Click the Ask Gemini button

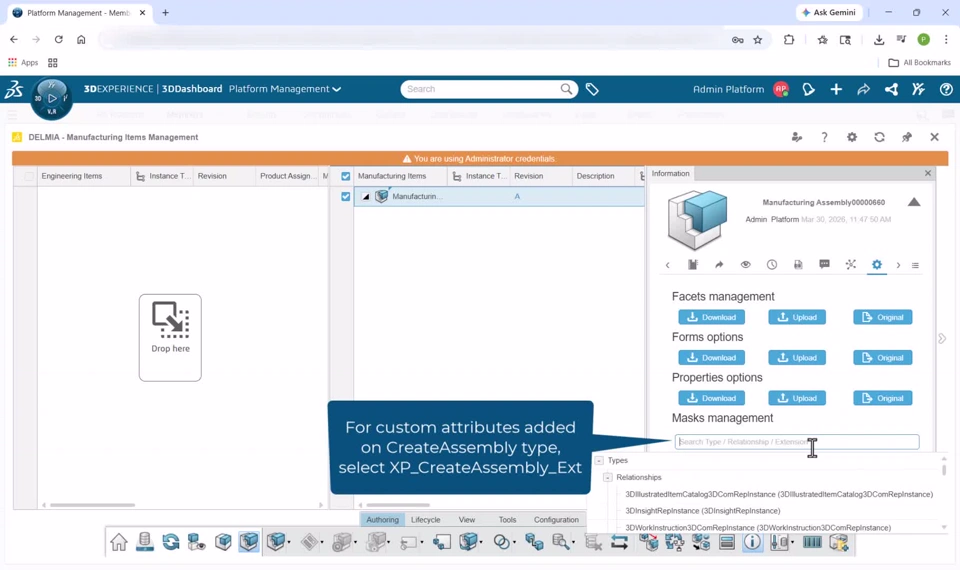(829, 12)
